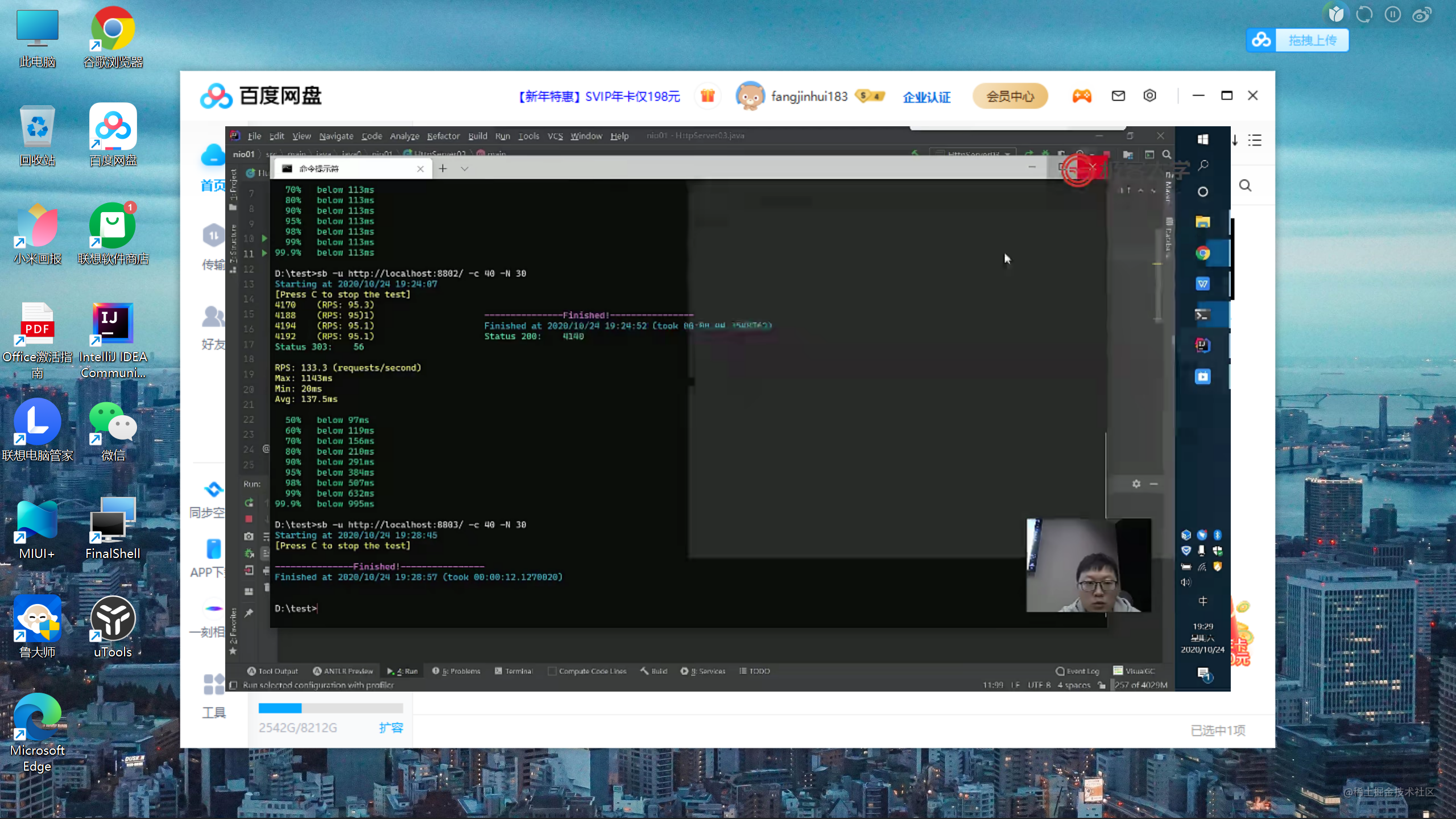Click the 会员中心 member center button
This screenshot has height=819, width=1456.
[x=1010, y=96]
